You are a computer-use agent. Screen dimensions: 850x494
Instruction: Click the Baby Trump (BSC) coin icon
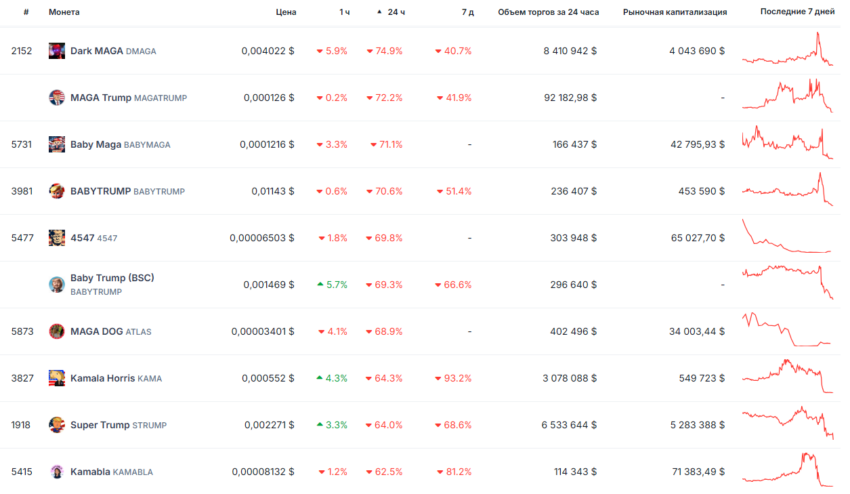coord(56,284)
